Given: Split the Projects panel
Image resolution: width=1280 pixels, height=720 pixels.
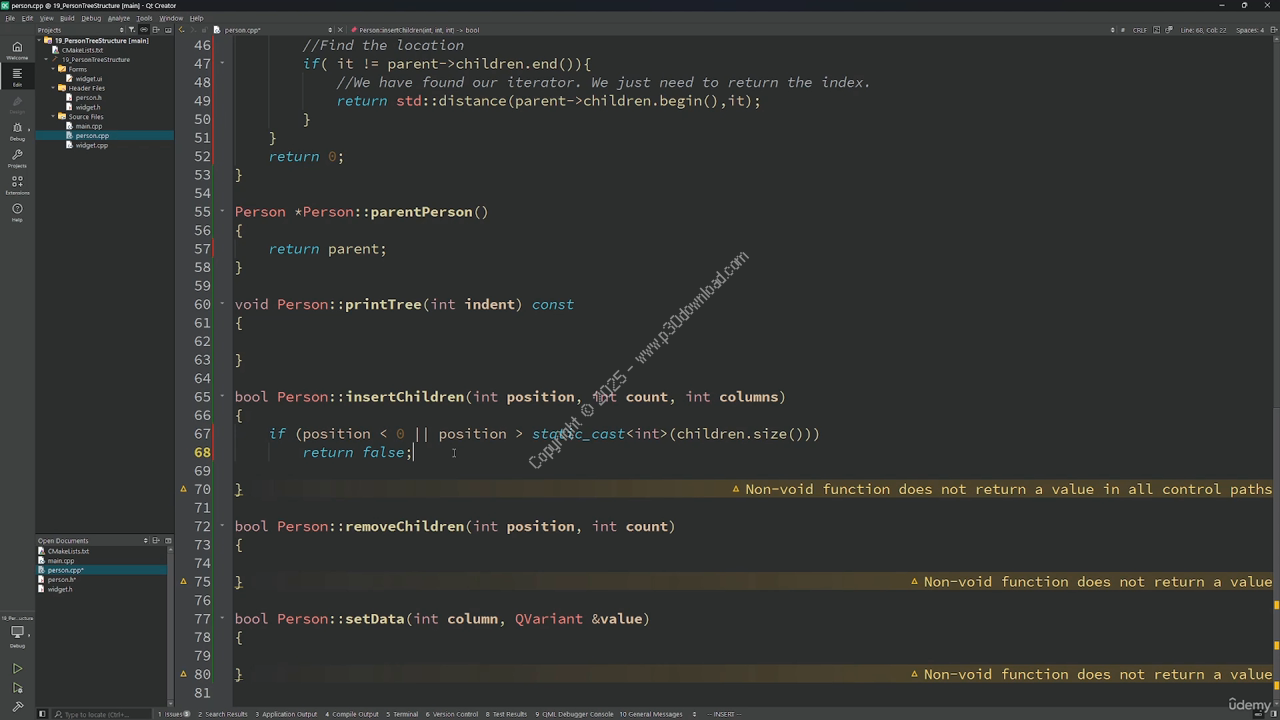Looking at the screenshot, I should click(156, 30).
